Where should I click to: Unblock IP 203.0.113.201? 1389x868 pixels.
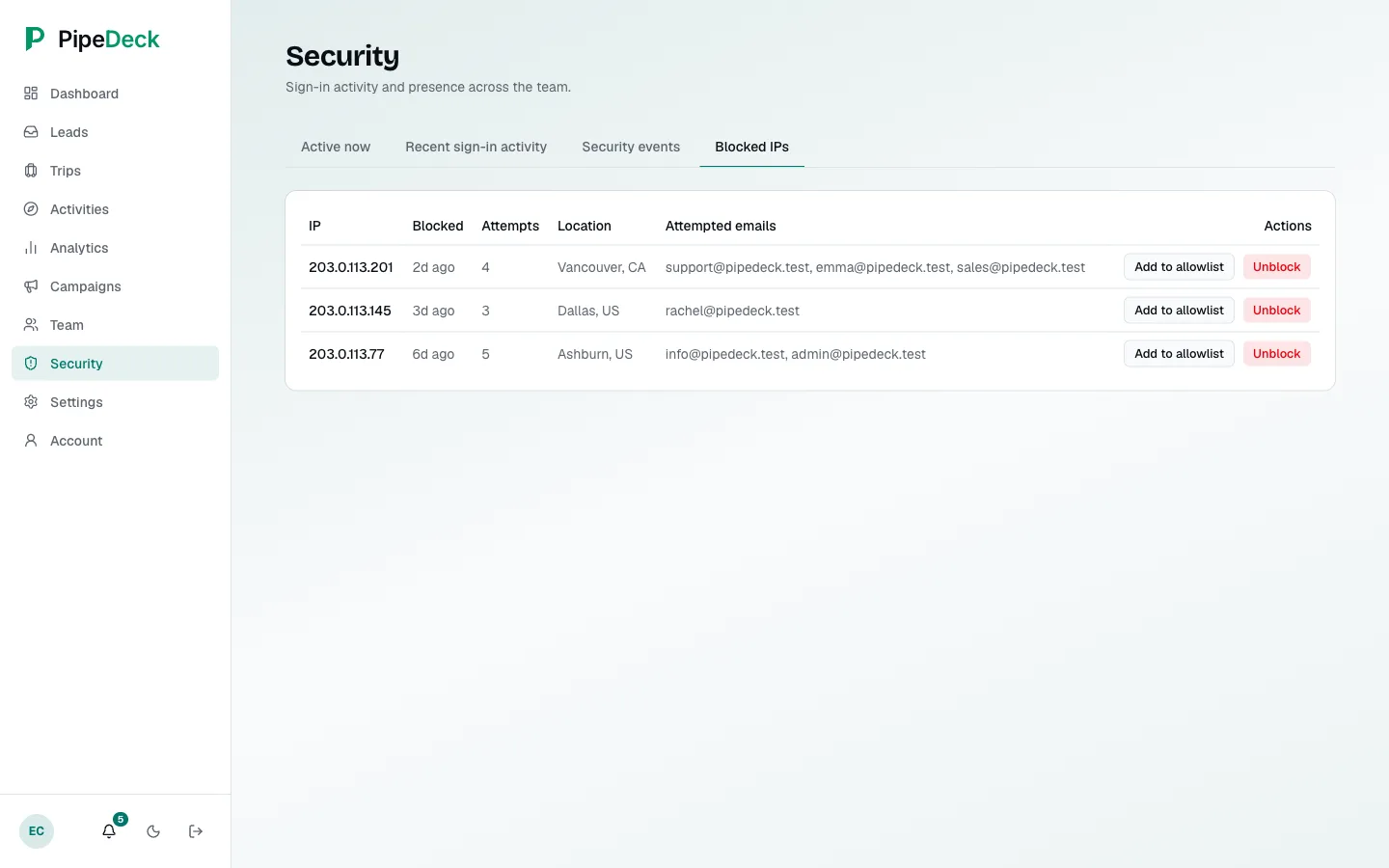1276,267
